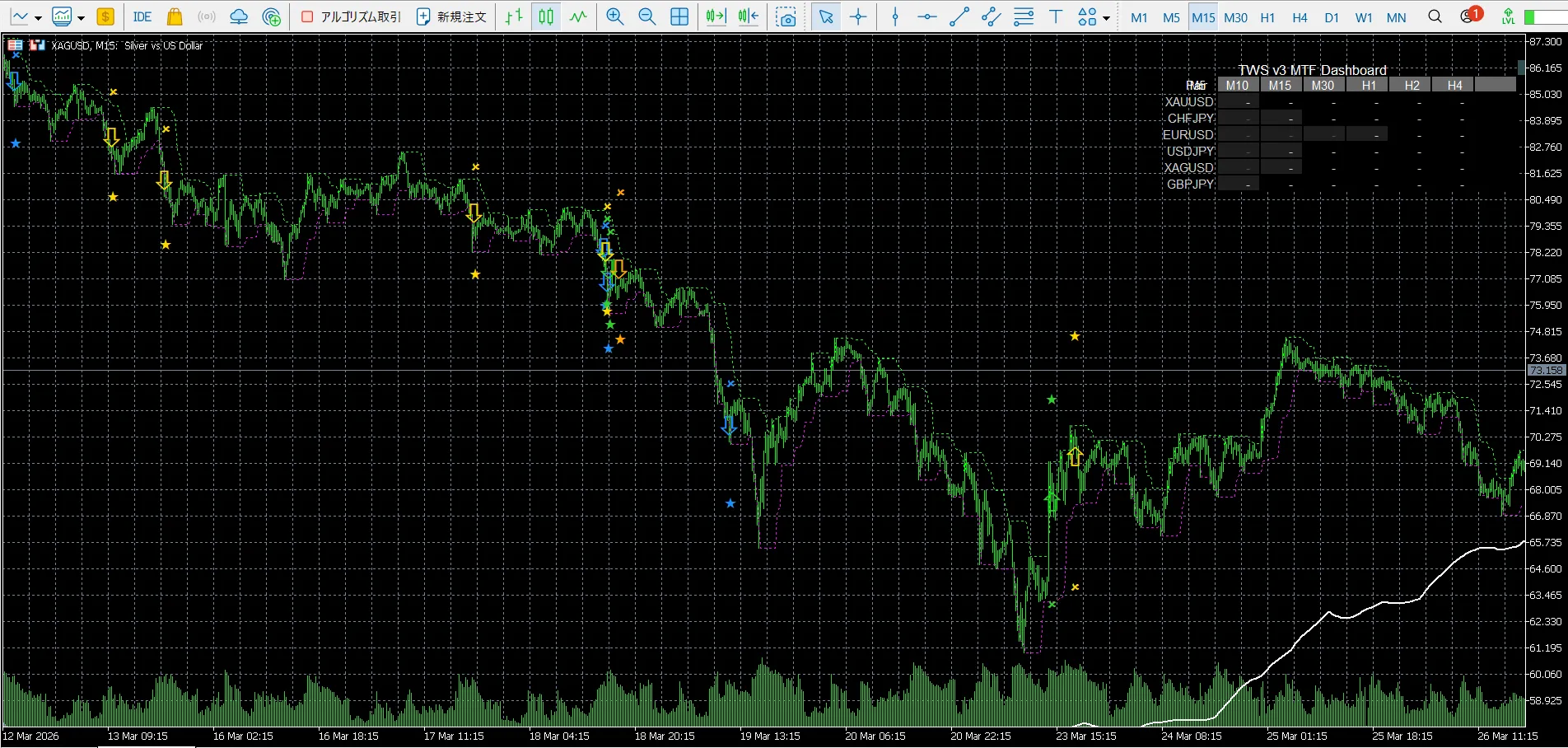
Task: Zoom out on the chart
Action: [x=646, y=16]
